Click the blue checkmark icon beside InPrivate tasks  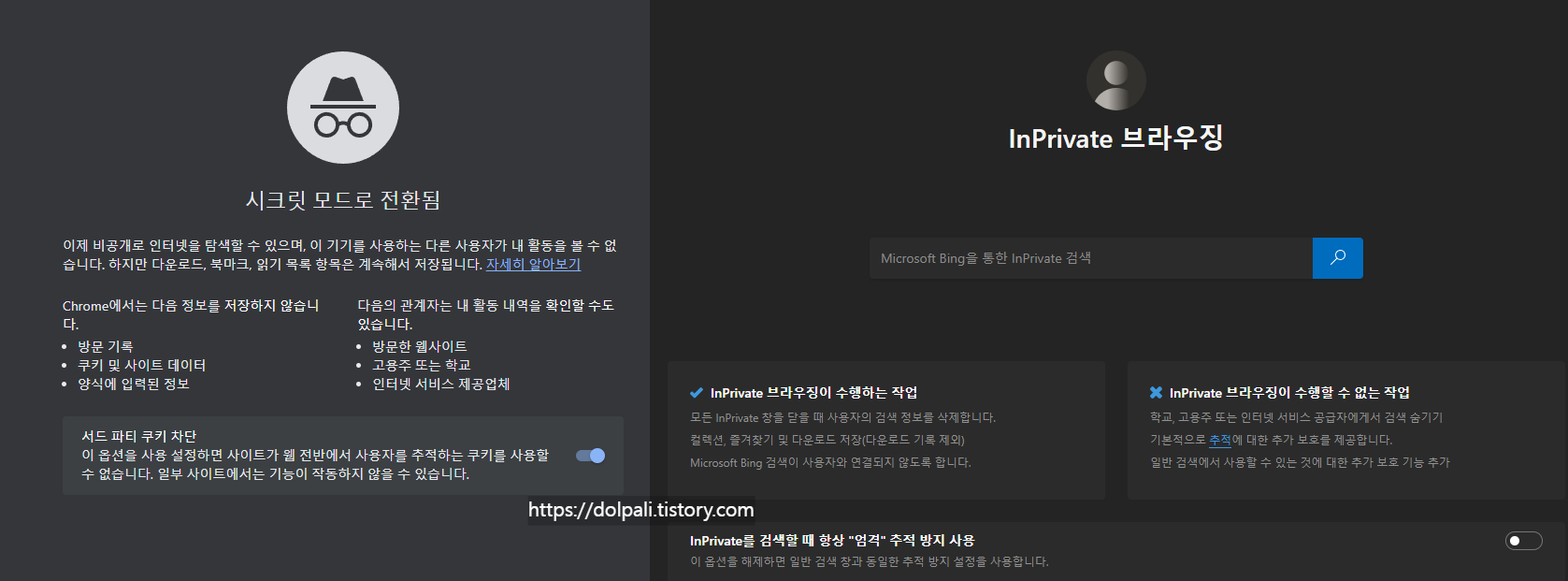[x=697, y=393]
